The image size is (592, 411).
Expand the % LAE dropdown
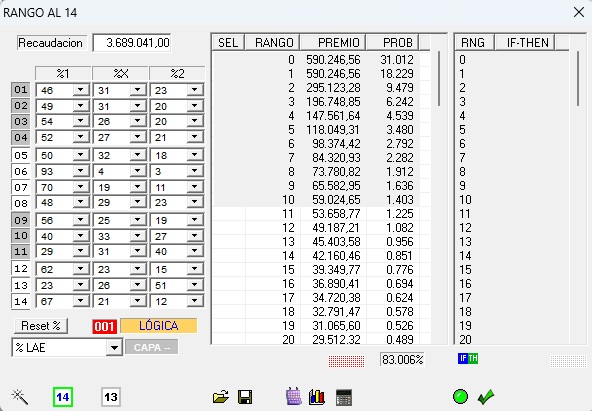point(114,348)
